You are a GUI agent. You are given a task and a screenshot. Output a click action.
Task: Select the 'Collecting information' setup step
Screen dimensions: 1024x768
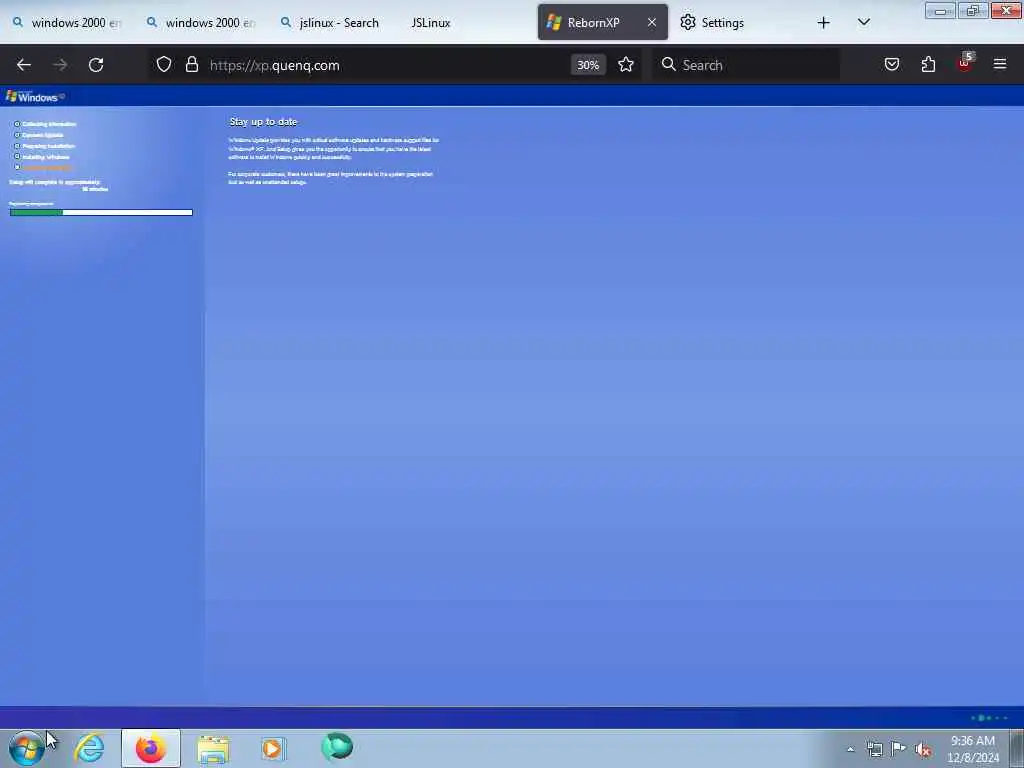(49, 124)
